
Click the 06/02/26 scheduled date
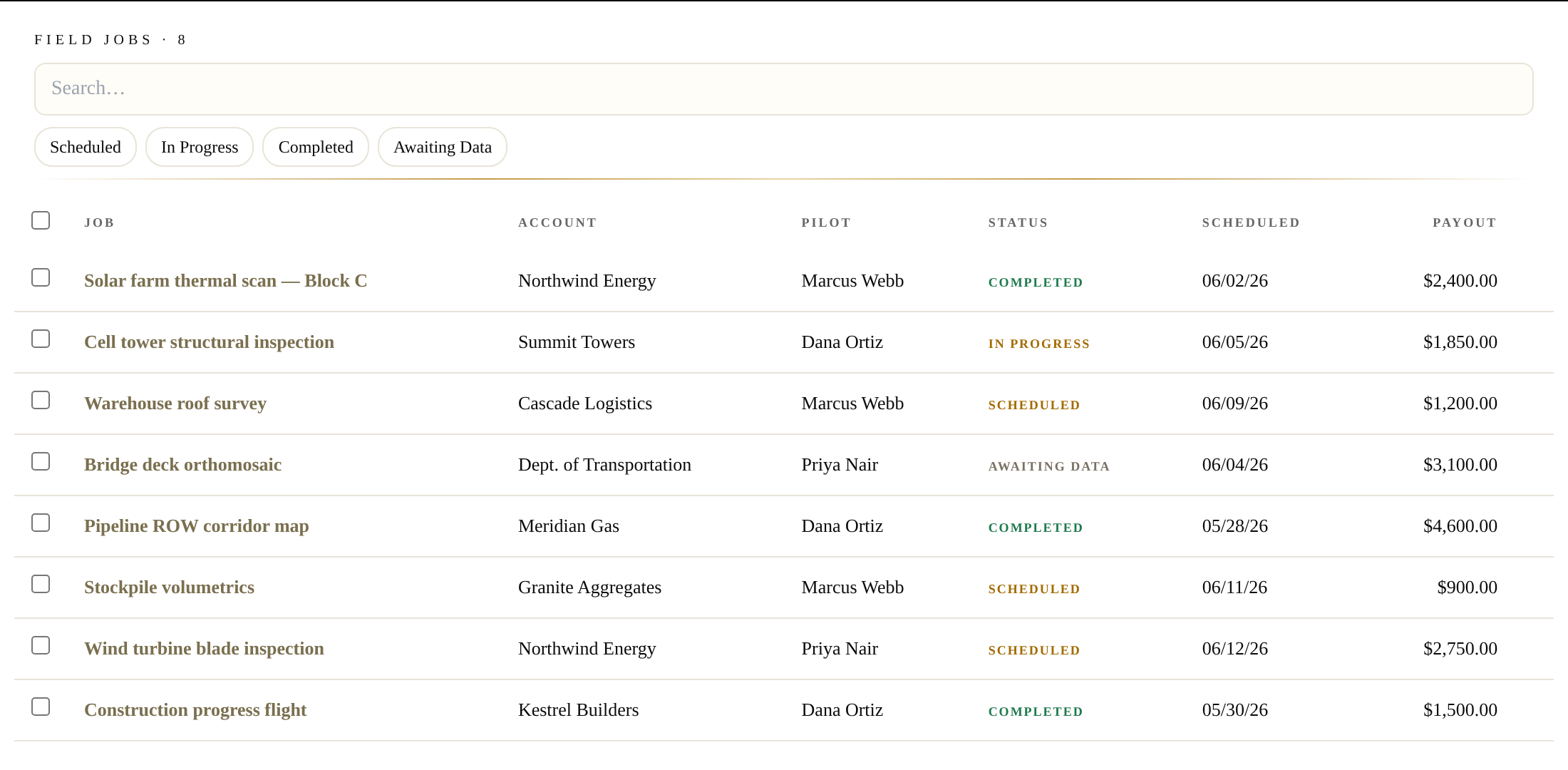1235,281
